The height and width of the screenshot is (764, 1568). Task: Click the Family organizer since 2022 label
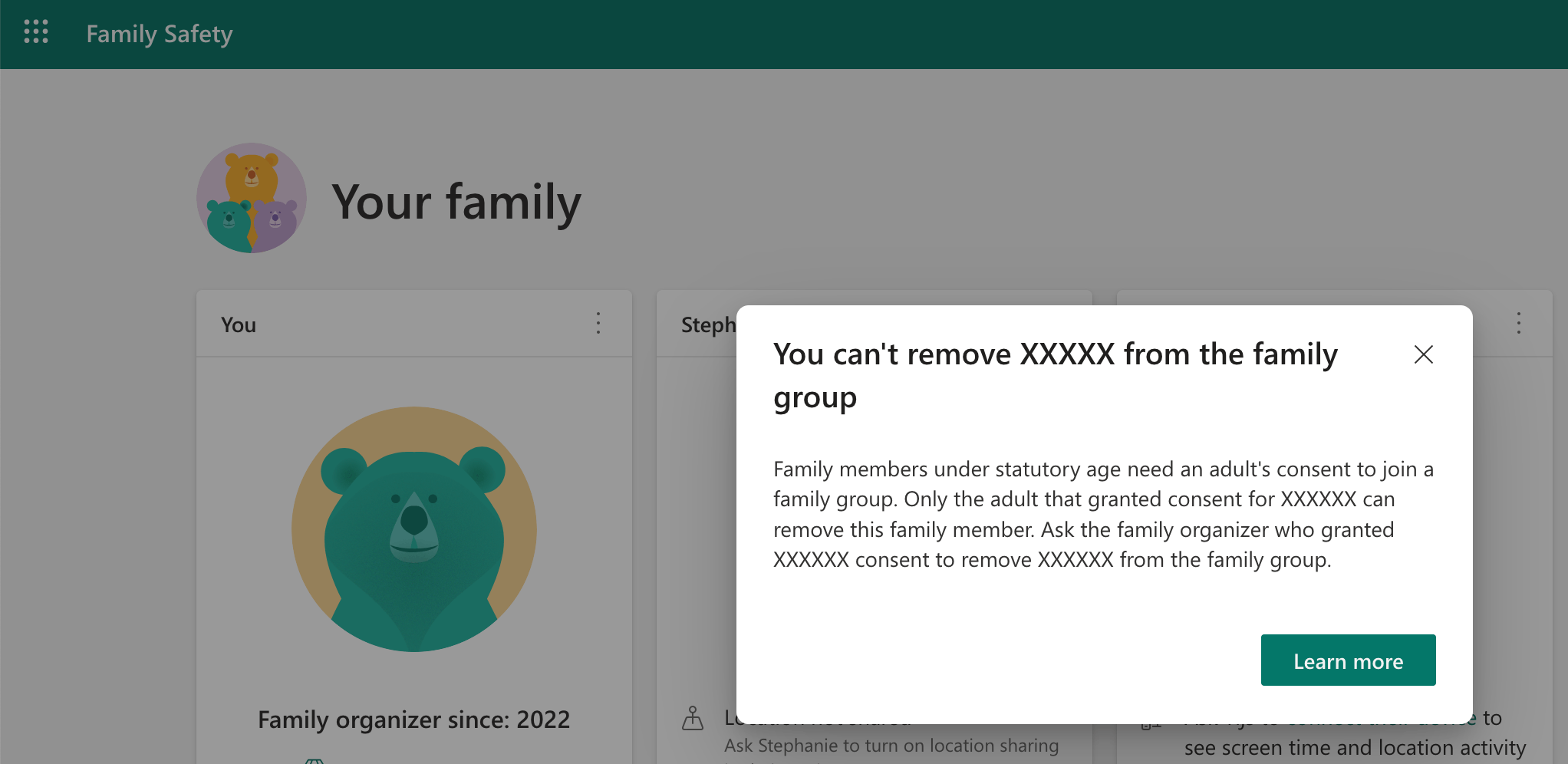pyautogui.click(x=413, y=720)
